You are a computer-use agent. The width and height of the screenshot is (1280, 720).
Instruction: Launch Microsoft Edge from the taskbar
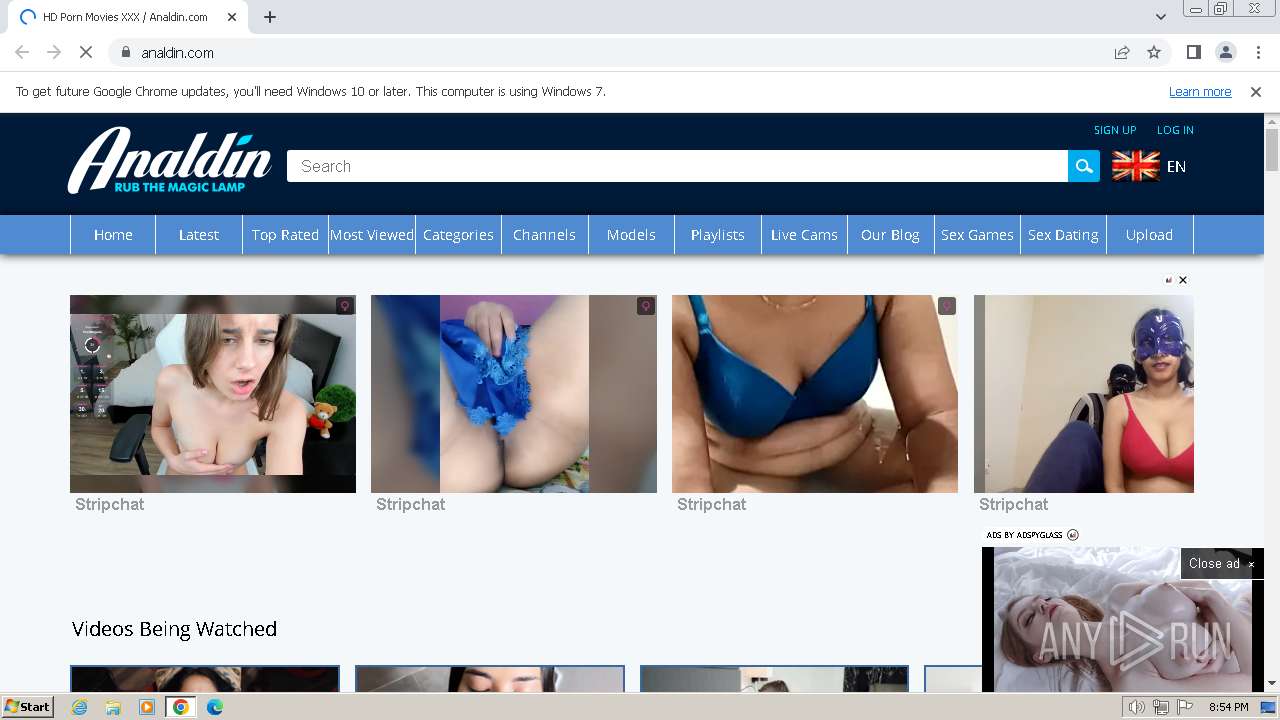(215, 707)
